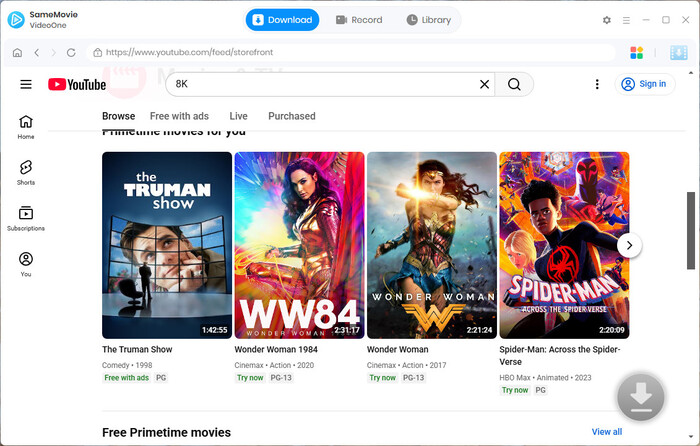The height and width of the screenshot is (446, 700).
Task: Open YouTube three-dot settings menu
Action: pyautogui.click(x=597, y=84)
